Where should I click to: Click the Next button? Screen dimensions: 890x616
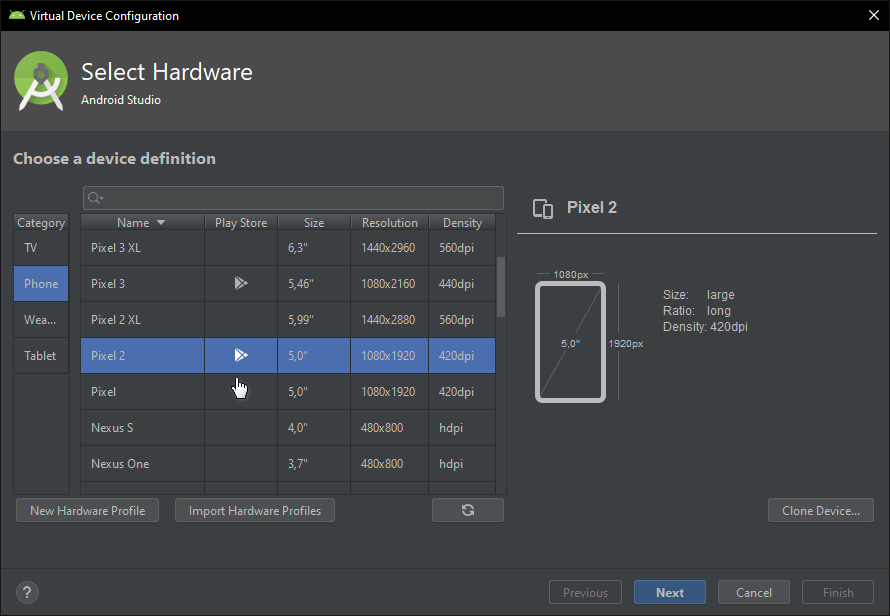coord(669,592)
